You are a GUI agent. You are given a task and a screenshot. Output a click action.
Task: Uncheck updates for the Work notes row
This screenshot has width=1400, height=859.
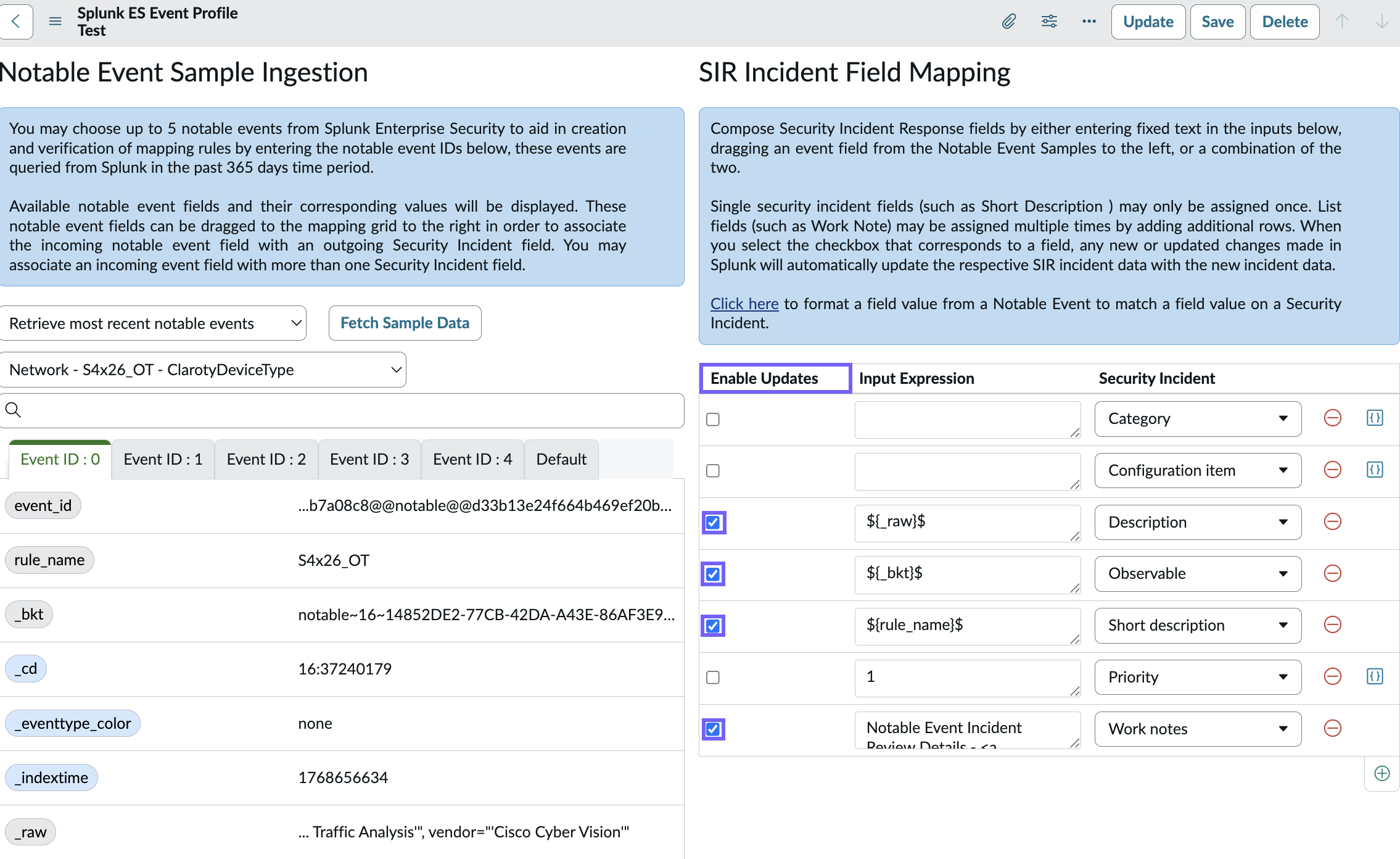714,729
